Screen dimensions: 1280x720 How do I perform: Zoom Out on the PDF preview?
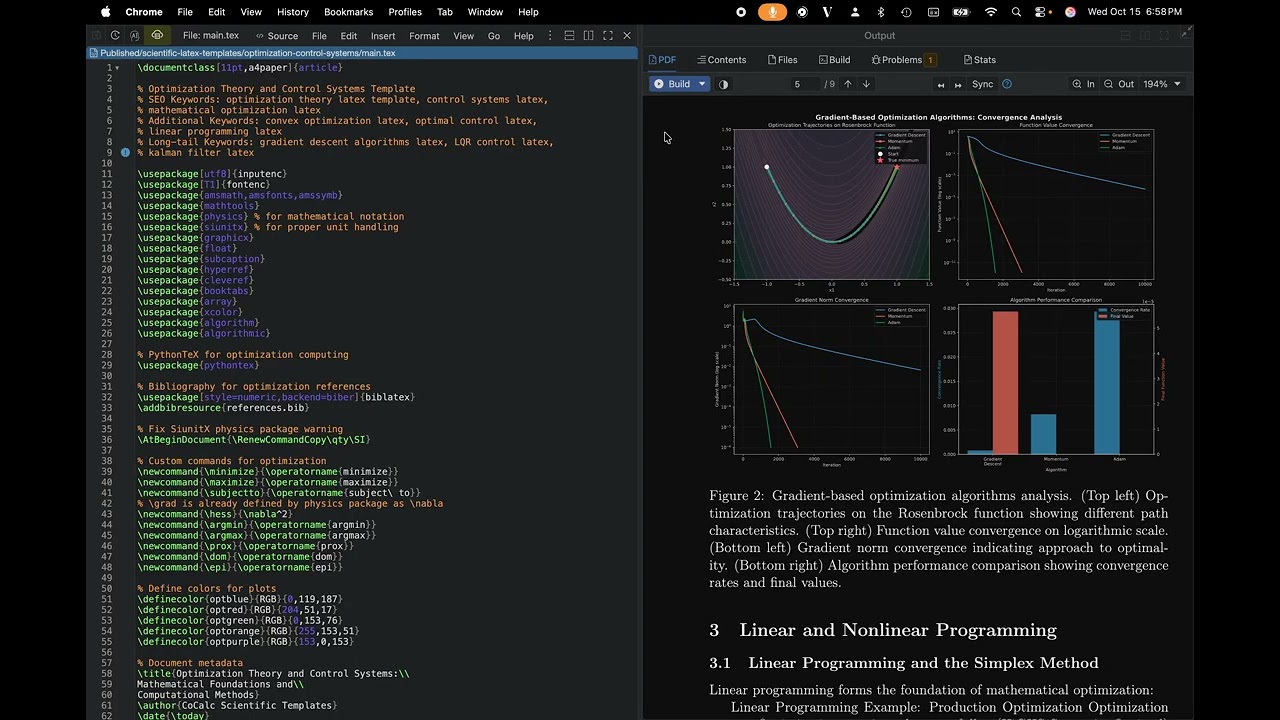[1119, 84]
